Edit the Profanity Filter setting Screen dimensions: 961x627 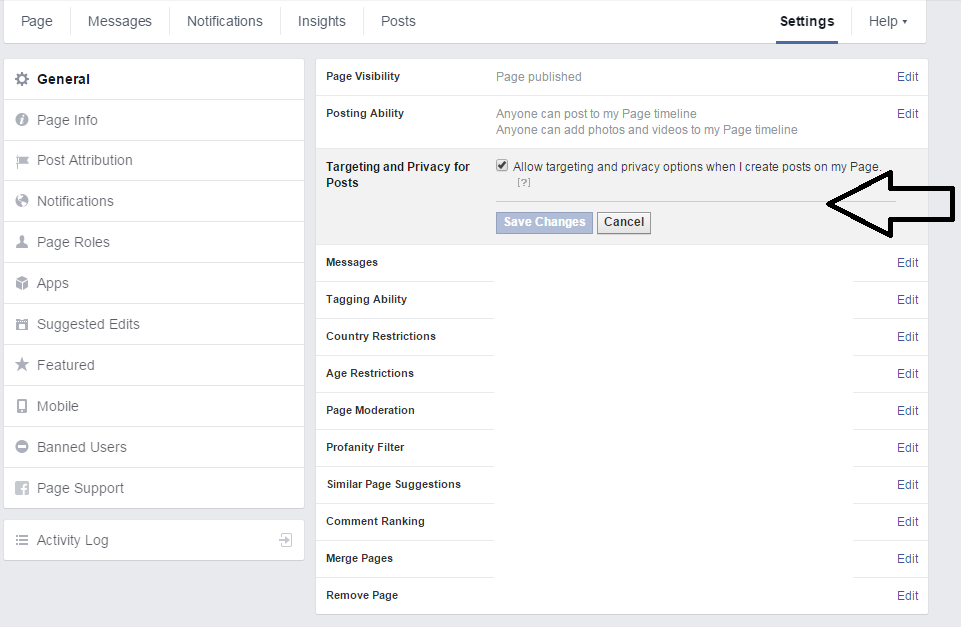(x=908, y=447)
